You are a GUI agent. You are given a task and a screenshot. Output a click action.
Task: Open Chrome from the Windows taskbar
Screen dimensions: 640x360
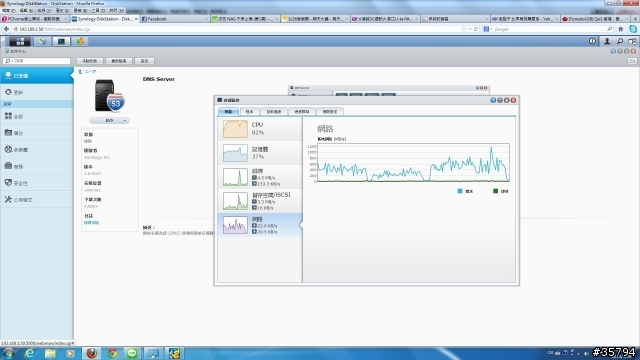click(112, 353)
